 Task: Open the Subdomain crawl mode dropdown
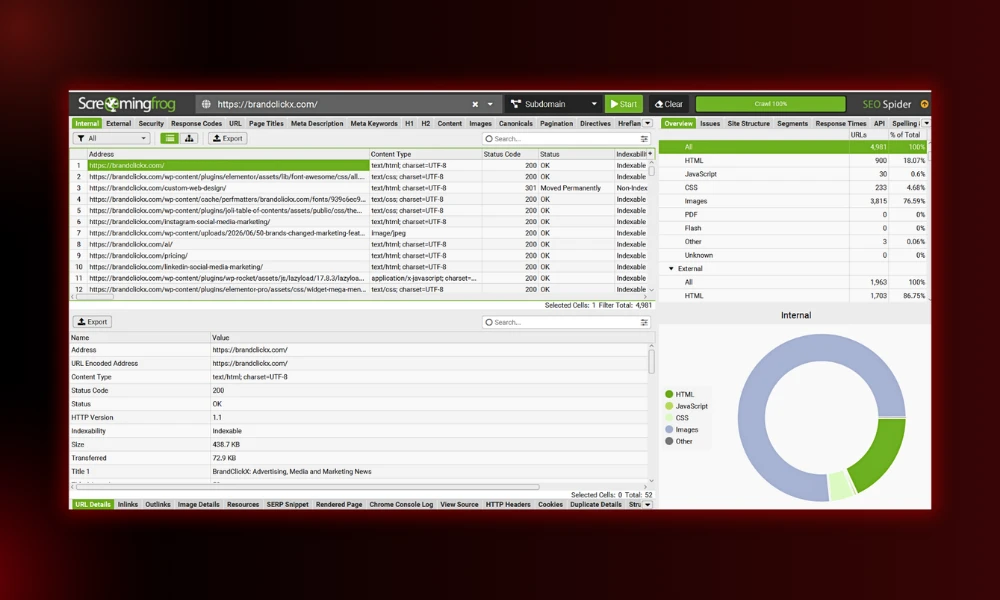[553, 104]
